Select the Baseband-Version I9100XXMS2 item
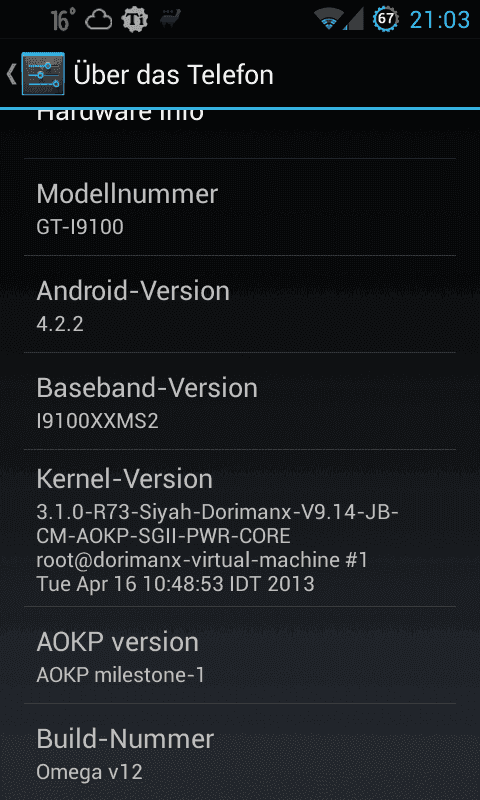Image resolution: width=480 pixels, height=800 pixels. click(240, 401)
